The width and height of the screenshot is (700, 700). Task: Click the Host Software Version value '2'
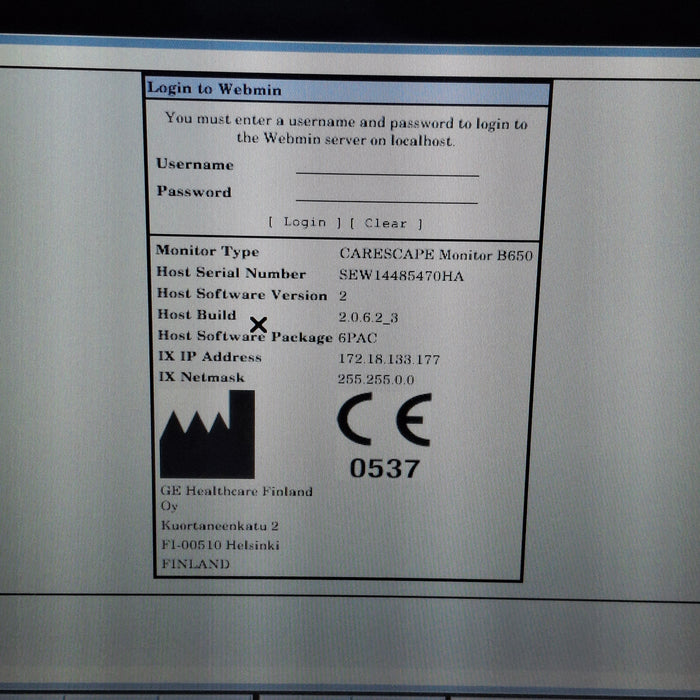point(343,296)
